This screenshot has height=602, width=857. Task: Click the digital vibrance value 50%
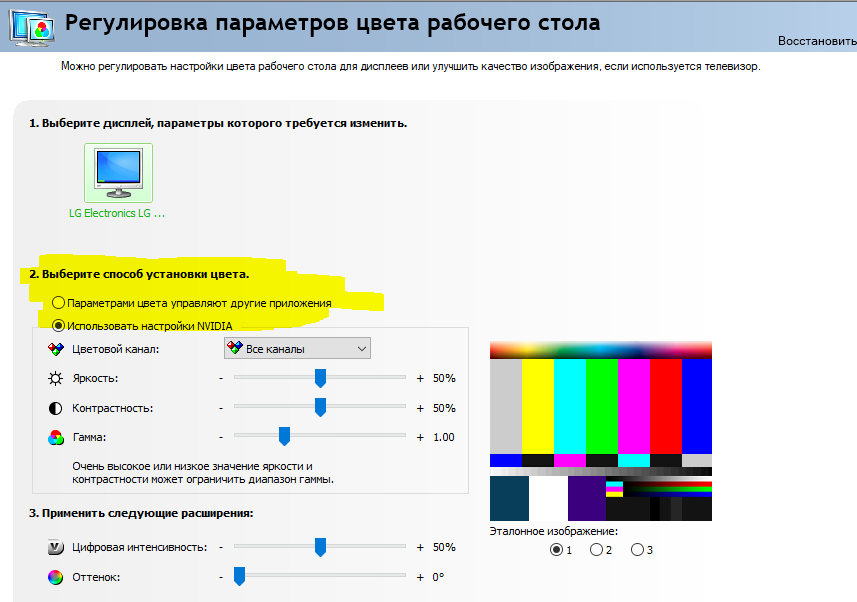[444, 547]
